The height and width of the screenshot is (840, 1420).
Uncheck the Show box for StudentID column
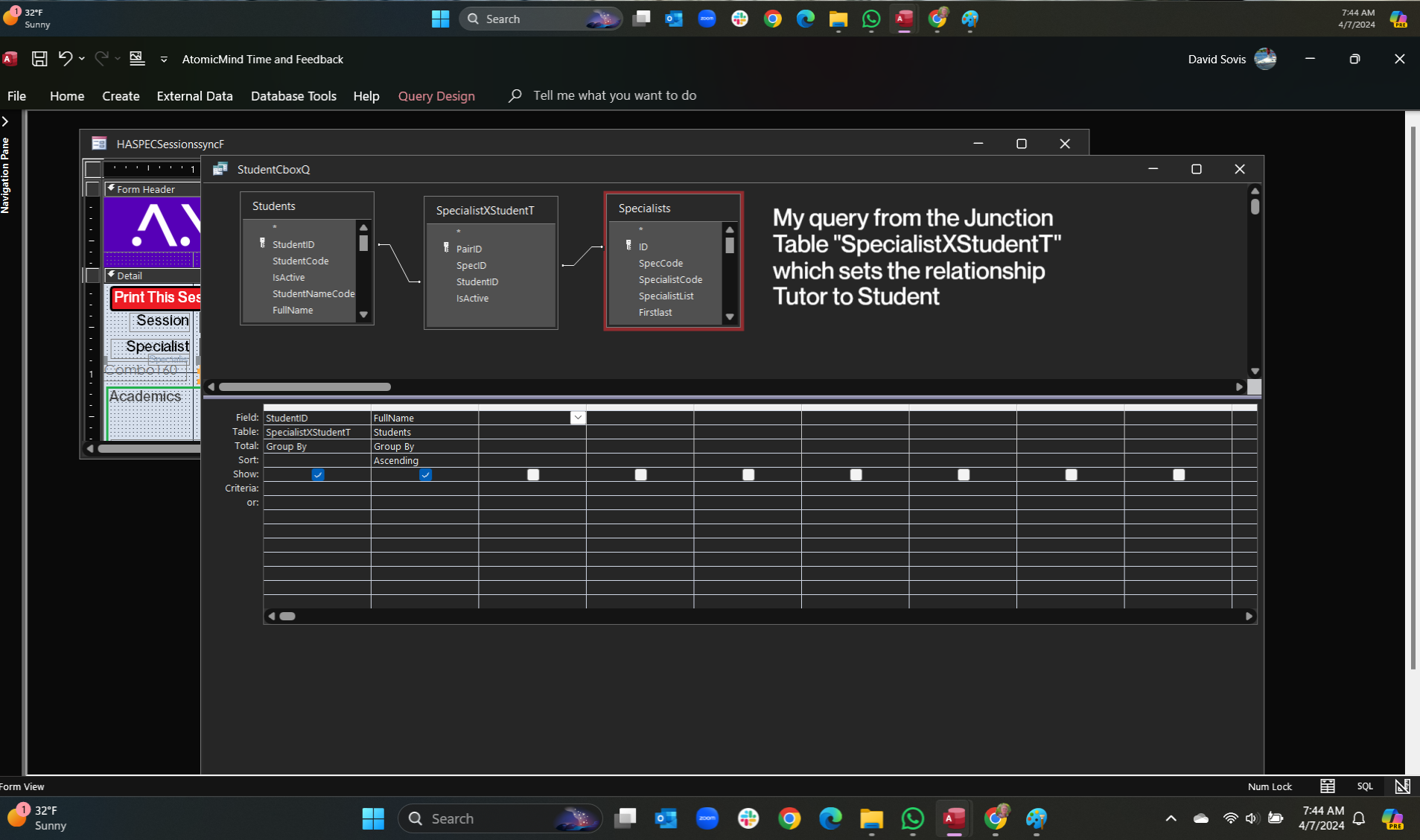(318, 475)
